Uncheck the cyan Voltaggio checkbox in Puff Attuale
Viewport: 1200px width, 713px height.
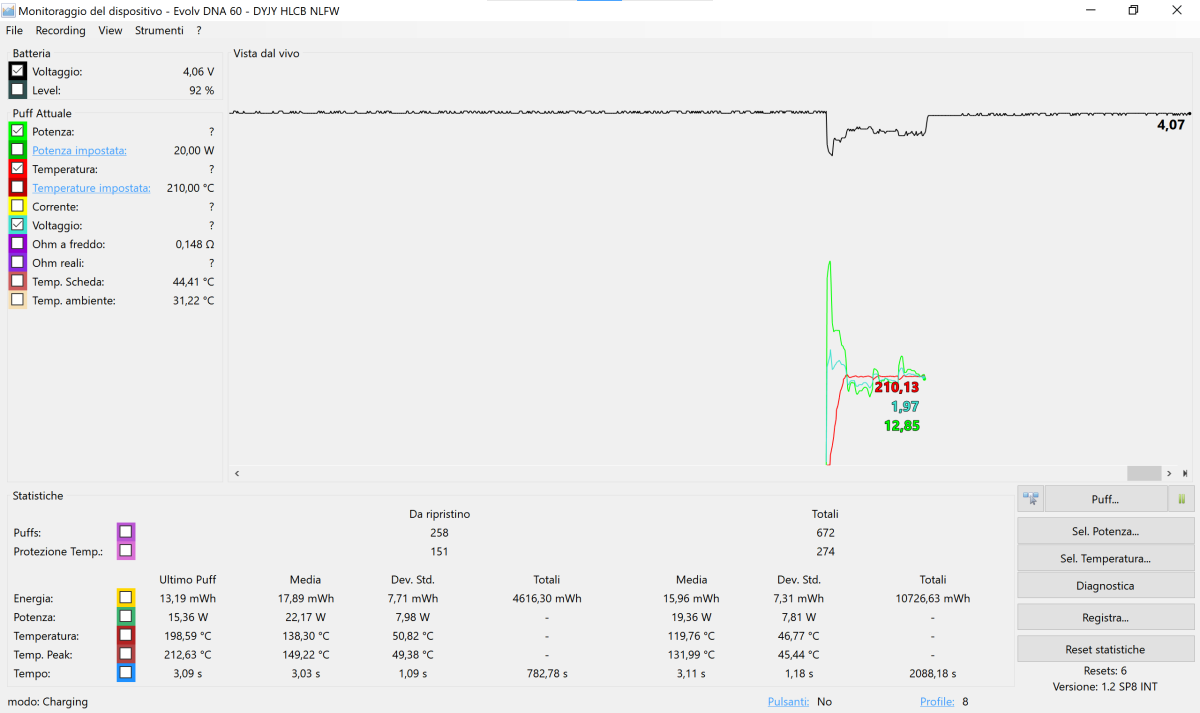pyautogui.click(x=17, y=225)
